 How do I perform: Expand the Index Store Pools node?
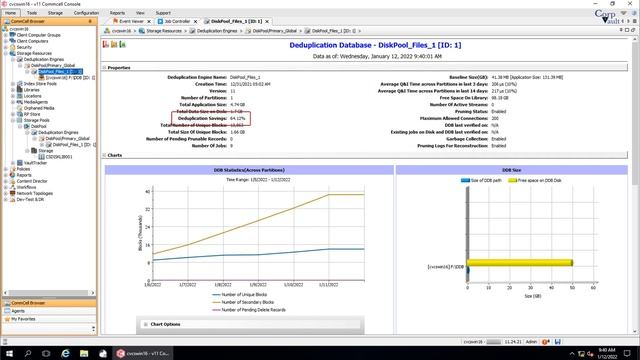13,84
